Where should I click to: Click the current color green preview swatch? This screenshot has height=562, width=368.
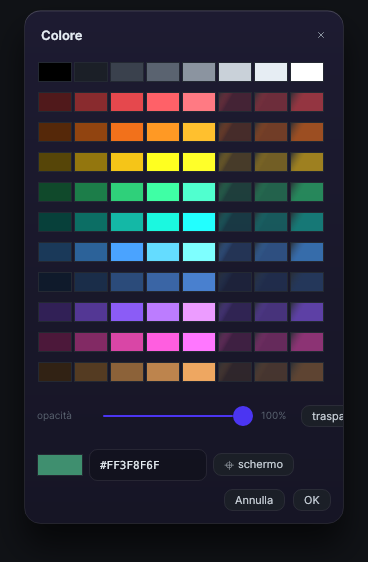[60, 465]
